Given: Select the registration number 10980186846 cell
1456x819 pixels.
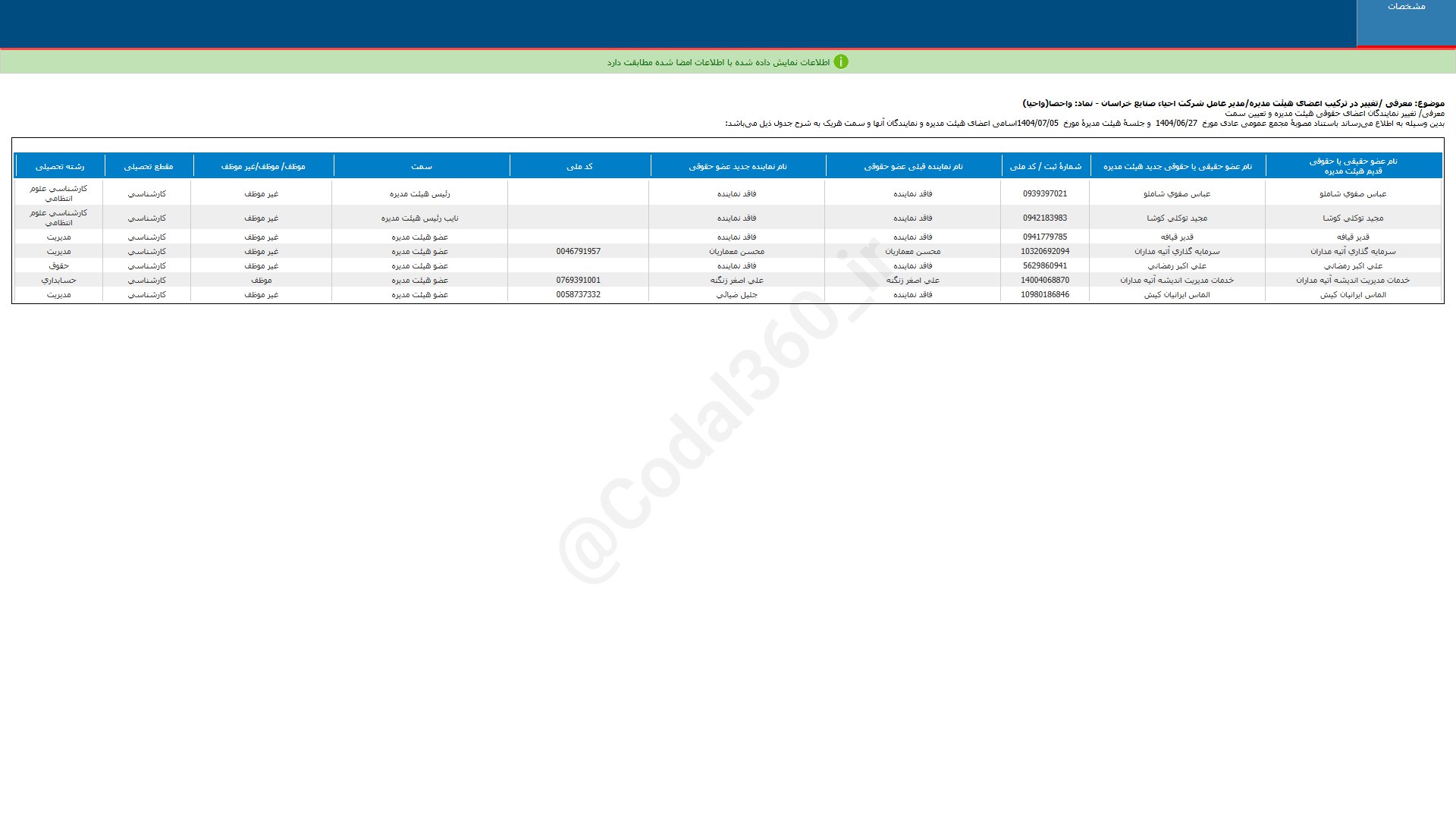Looking at the screenshot, I should (1044, 295).
